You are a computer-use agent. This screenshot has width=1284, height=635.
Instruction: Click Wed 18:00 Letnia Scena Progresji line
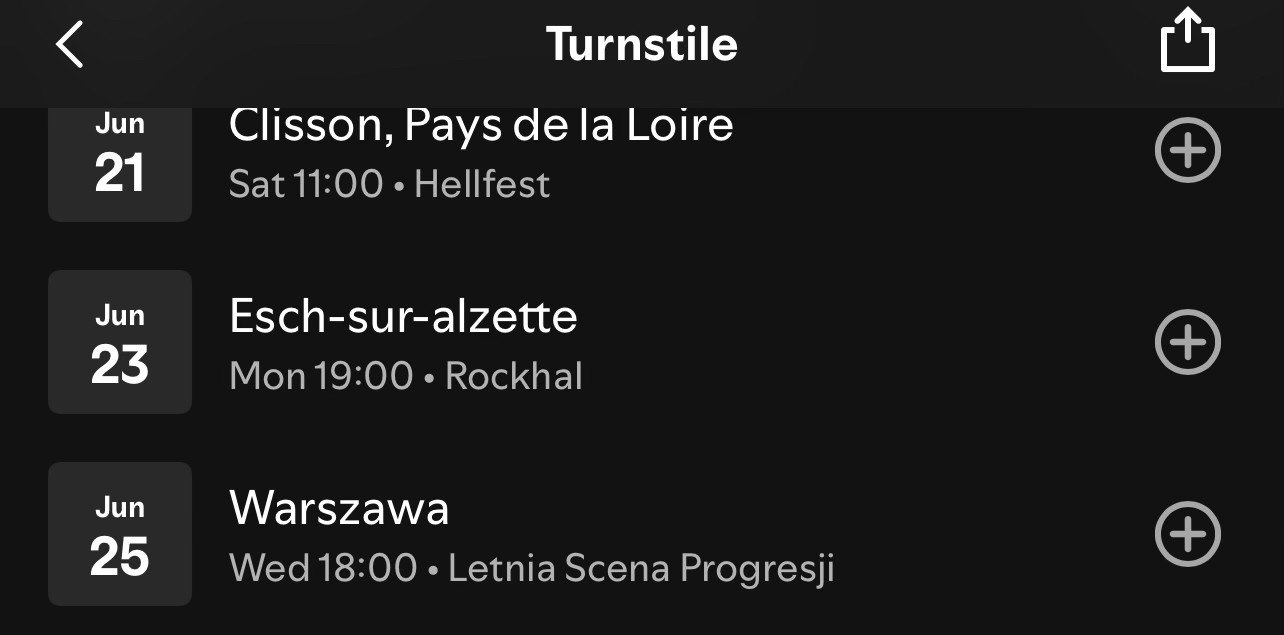coord(532,568)
